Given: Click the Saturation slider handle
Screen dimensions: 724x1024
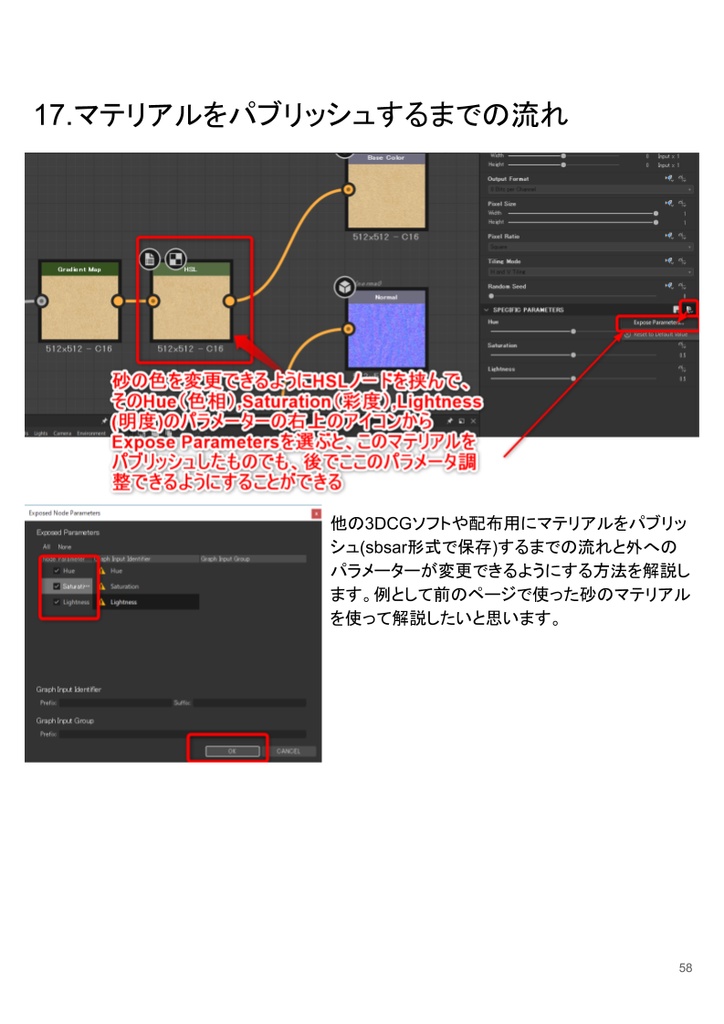Looking at the screenshot, I should pos(573,355).
